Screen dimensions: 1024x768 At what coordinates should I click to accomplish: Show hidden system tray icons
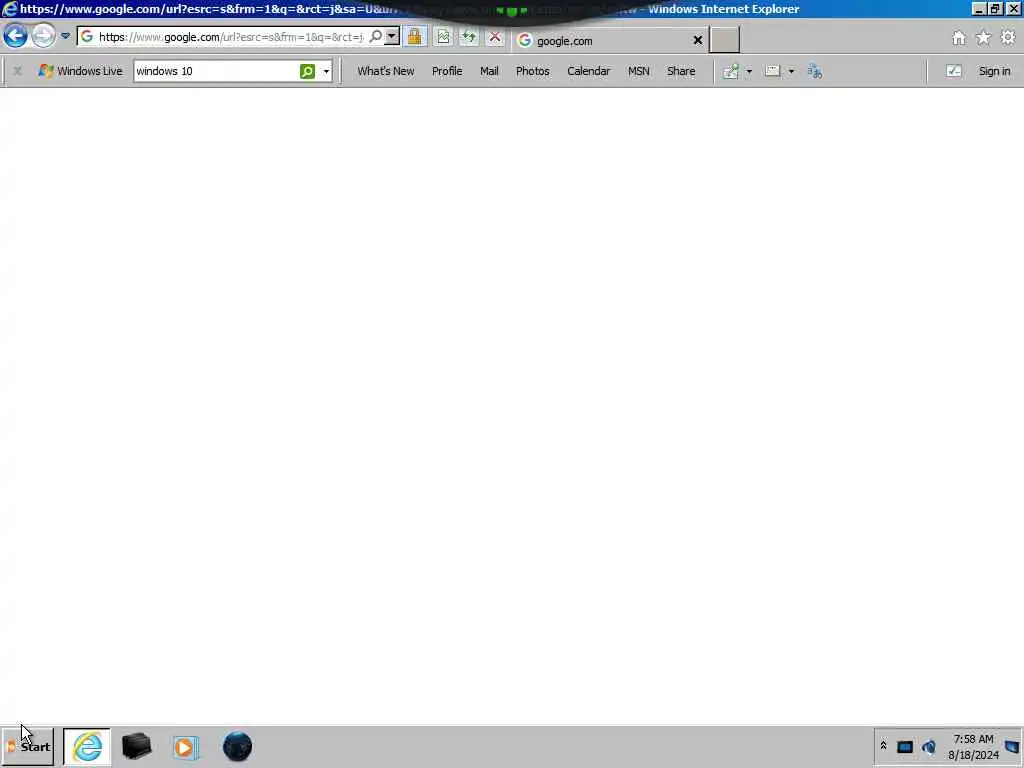coord(883,745)
